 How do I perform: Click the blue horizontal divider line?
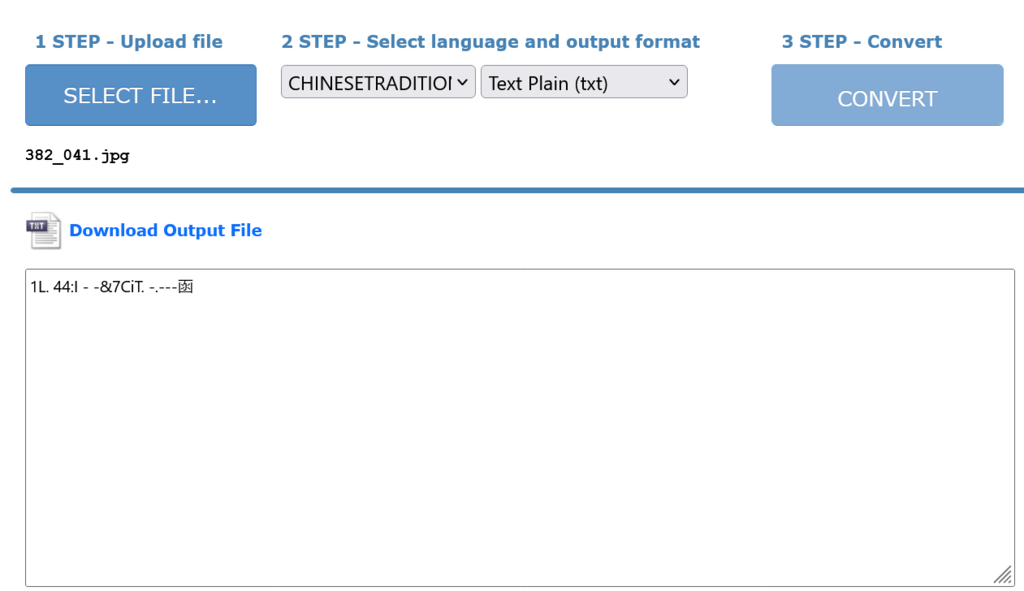tap(517, 191)
